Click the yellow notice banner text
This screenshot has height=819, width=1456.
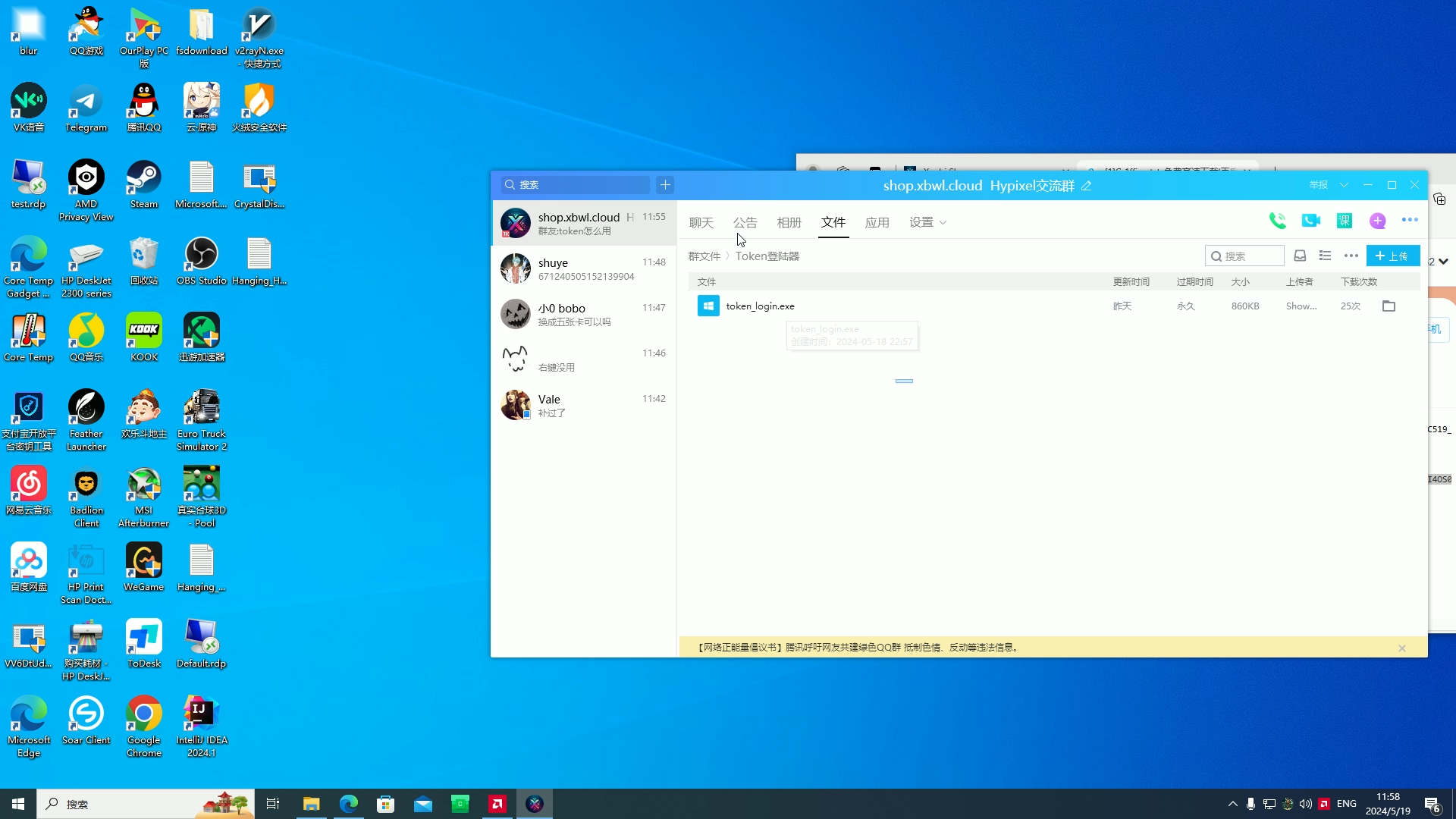pos(858,648)
